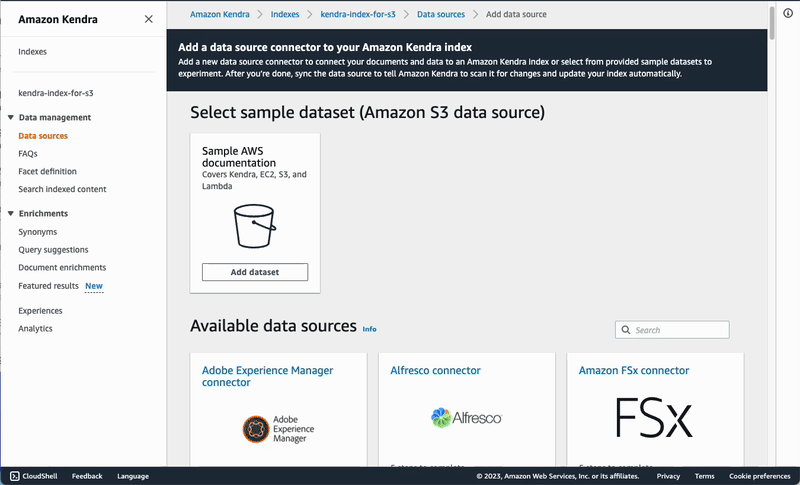Viewport: 800px width, 485px height.
Task: Open CloudShell from the footer
Action: pos(34,476)
